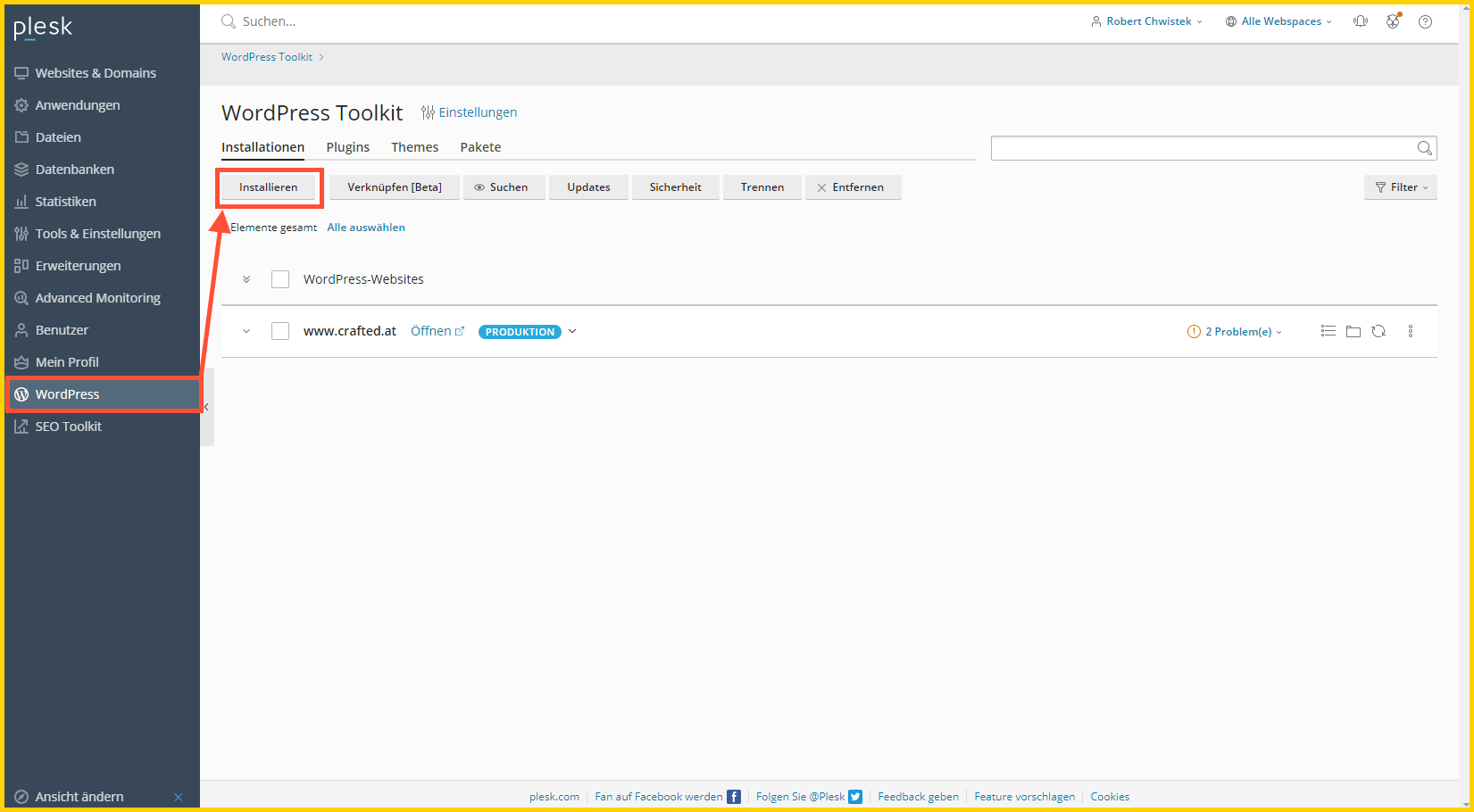Click the Advanced Monitoring sidebar icon
Screen dimensions: 1474x812
(x=21, y=298)
